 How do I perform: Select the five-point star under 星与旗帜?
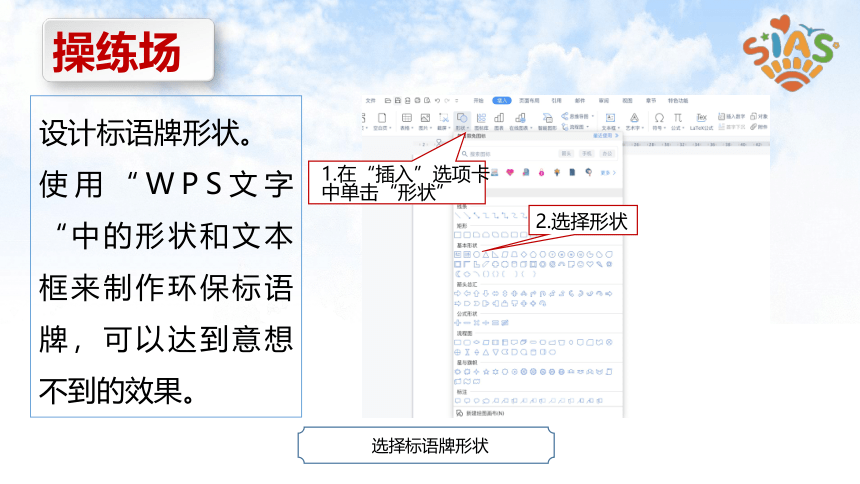[x=486, y=372]
